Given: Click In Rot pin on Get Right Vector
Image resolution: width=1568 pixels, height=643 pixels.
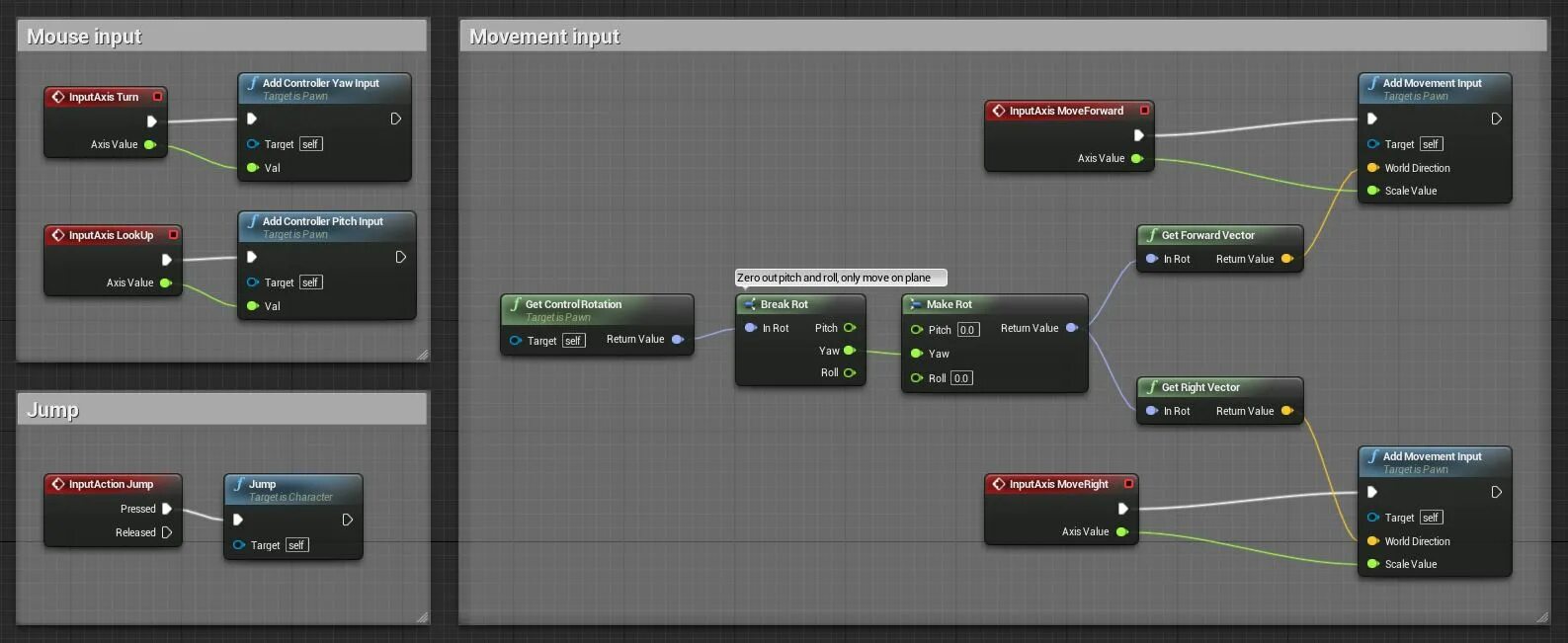Looking at the screenshot, I should tap(1152, 411).
